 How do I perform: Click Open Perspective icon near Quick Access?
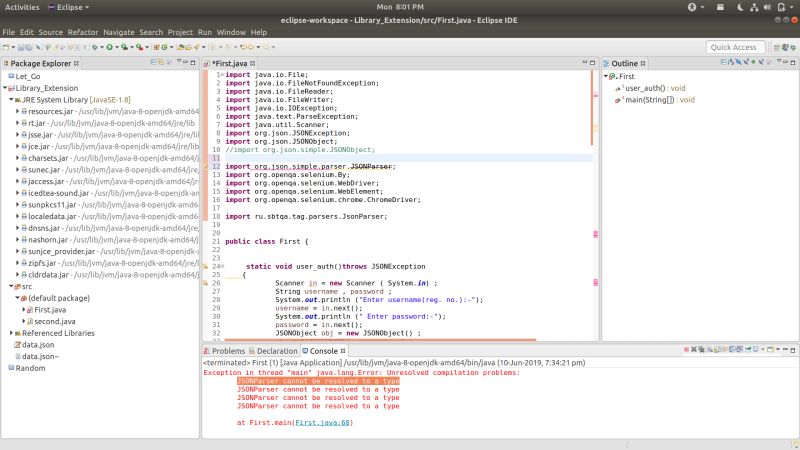click(x=777, y=47)
